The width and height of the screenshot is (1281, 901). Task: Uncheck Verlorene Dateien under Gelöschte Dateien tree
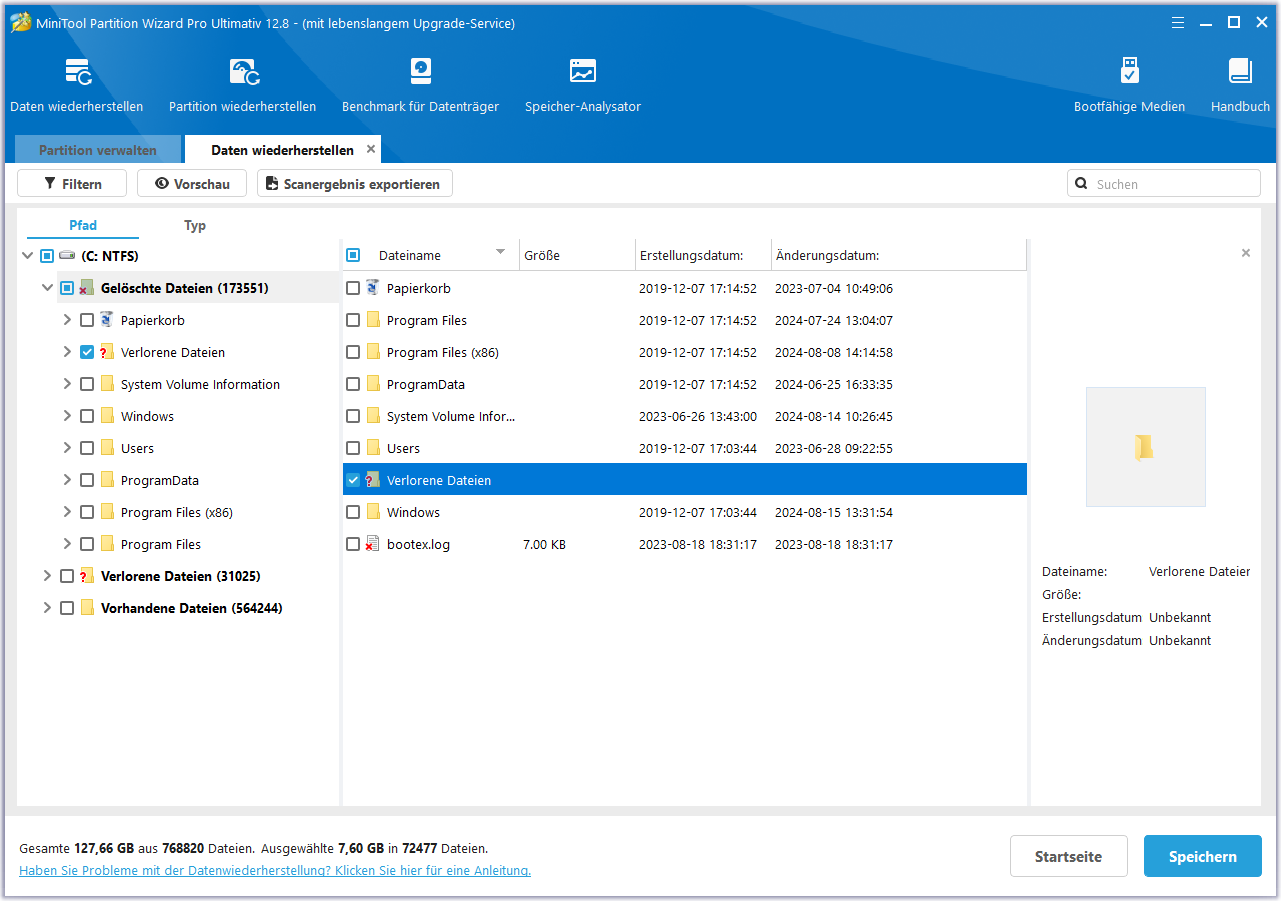tap(87, 352)
